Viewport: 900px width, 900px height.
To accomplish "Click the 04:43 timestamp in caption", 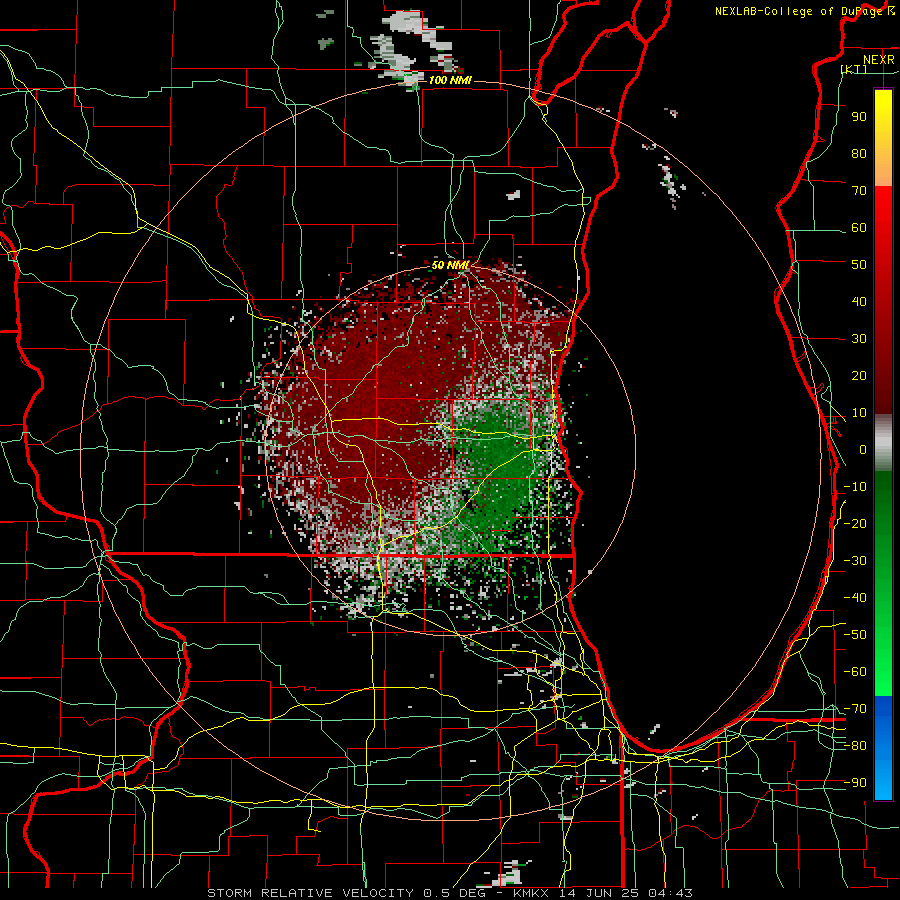I will point(670,893).
